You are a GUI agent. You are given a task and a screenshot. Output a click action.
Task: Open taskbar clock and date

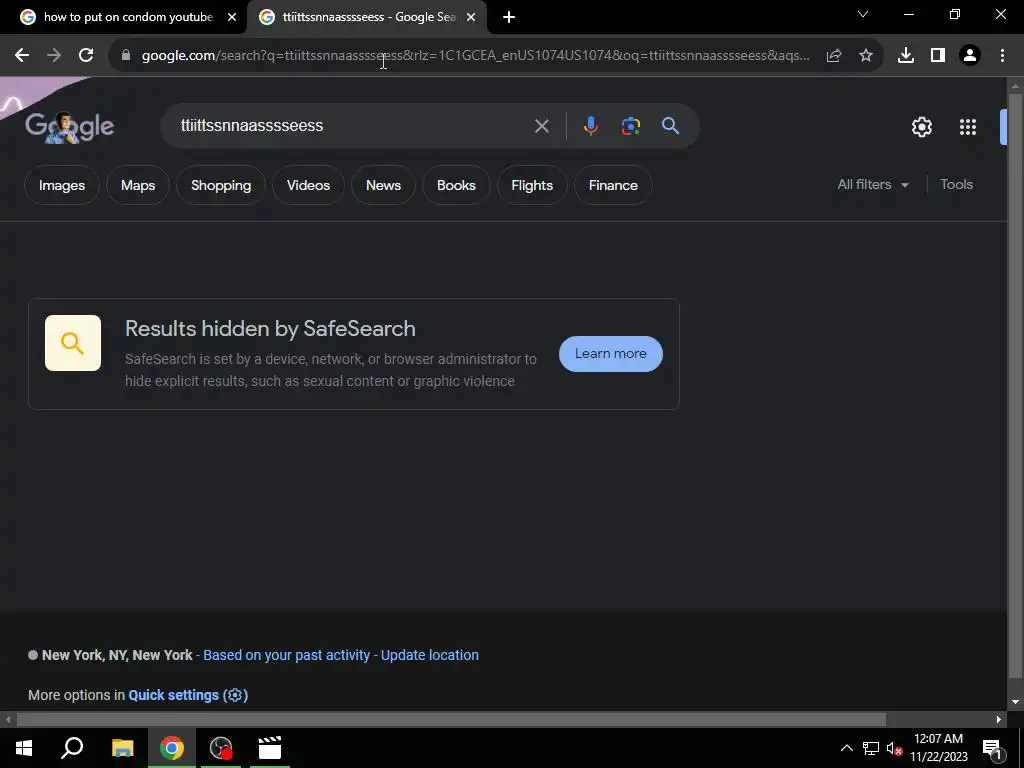pyautogui.click(x=938, y=748)
